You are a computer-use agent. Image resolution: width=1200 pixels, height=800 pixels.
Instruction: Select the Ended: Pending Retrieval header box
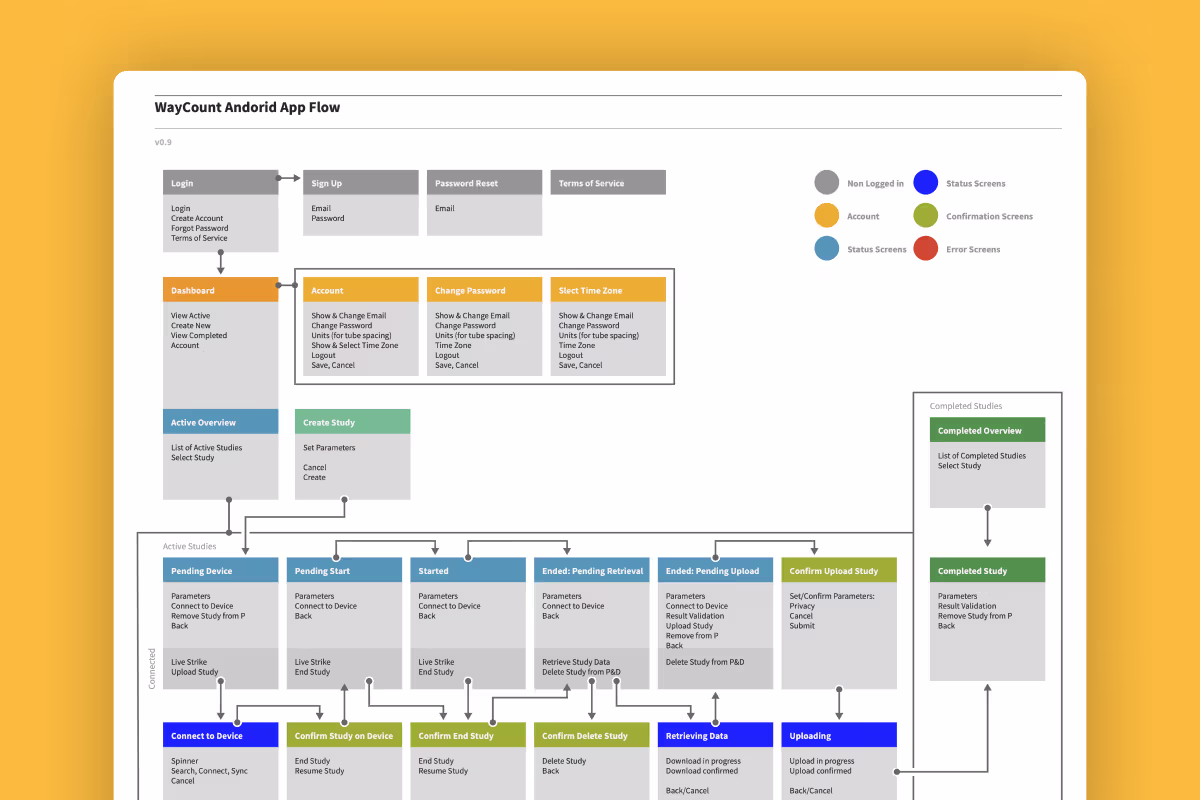[x=592, y=570]
